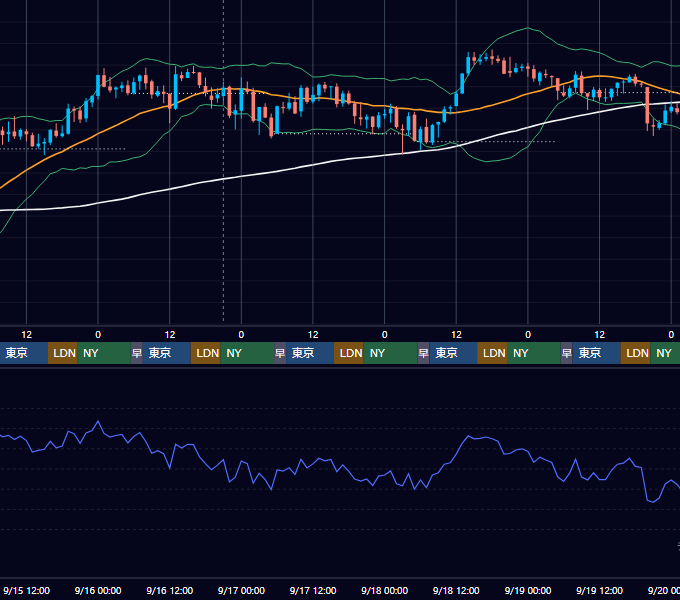Select the 早 block preceding the 9/19 東京 session
The width and height of the screenshot is (680, 600).
click(566, 353)
